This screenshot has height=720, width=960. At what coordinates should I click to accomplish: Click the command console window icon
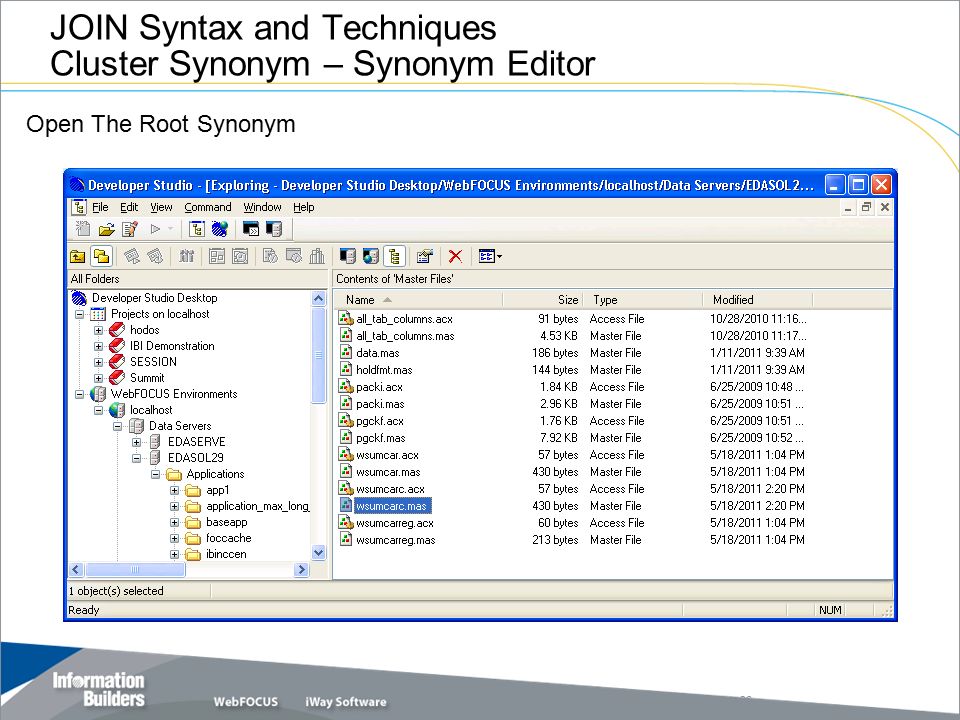click(251, 230)
